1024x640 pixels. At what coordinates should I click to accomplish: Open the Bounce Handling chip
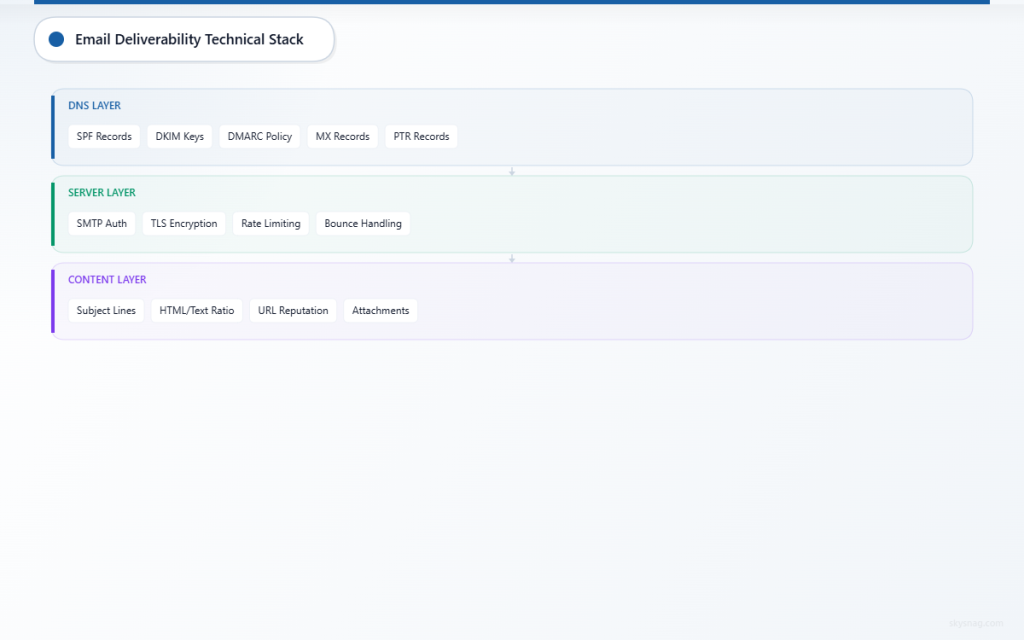coord(363,224)
